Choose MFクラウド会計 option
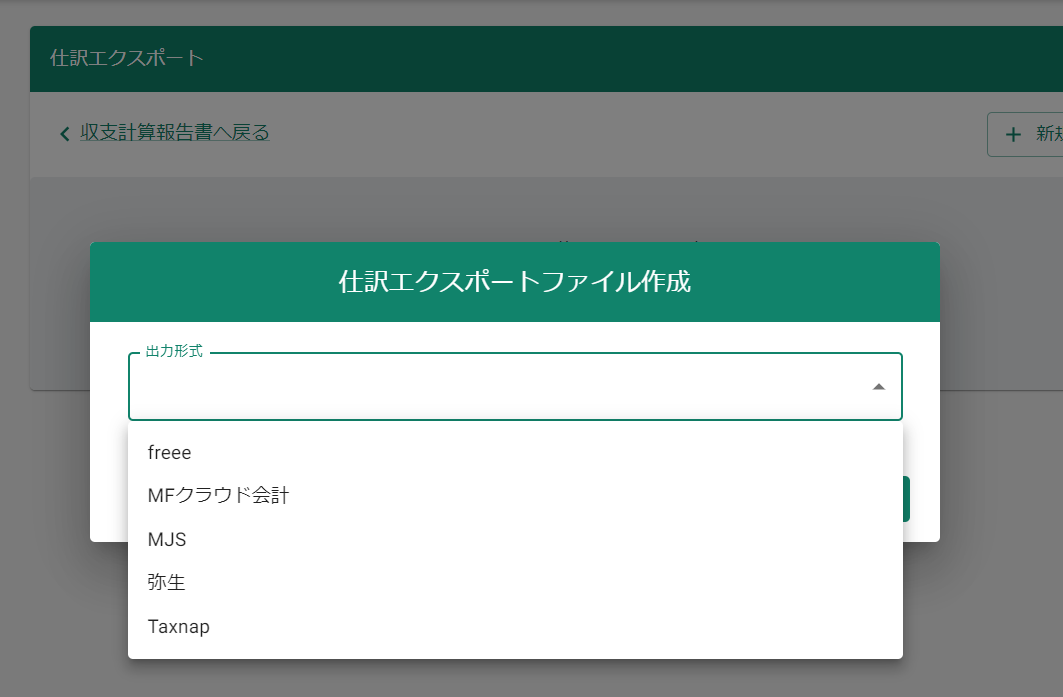 point(515,496)
